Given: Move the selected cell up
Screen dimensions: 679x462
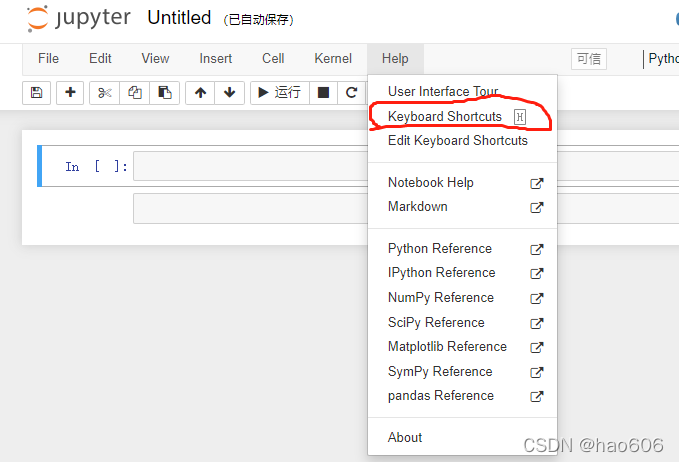Looking at the screenshot, I should click(x=200, y=93).
